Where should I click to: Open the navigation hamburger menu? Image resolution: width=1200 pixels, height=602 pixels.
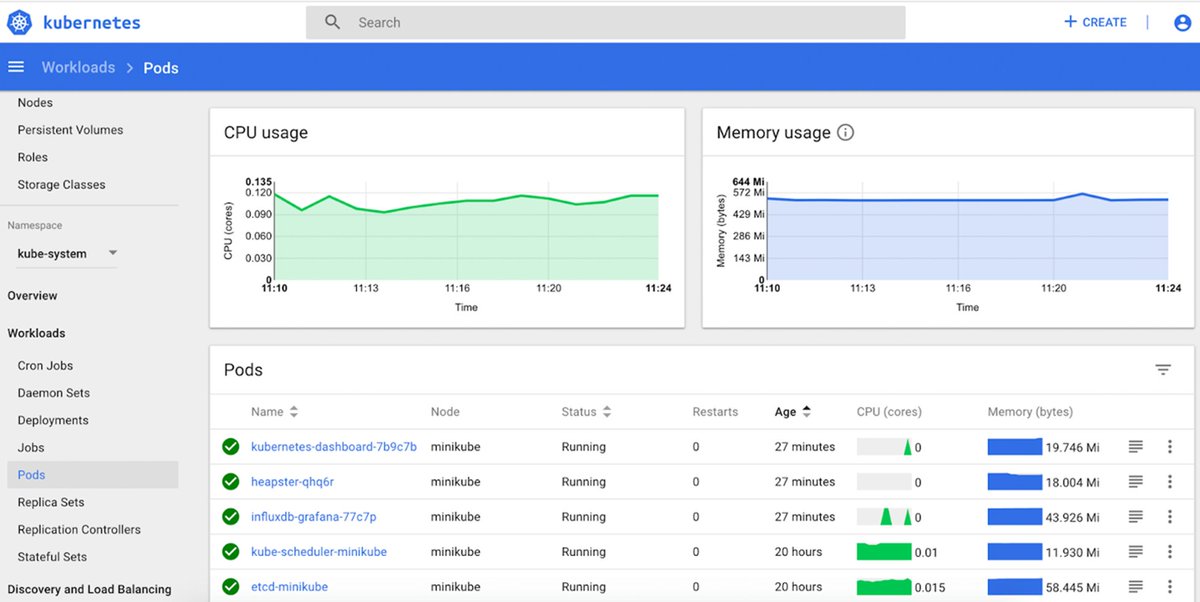pos(16,67)
